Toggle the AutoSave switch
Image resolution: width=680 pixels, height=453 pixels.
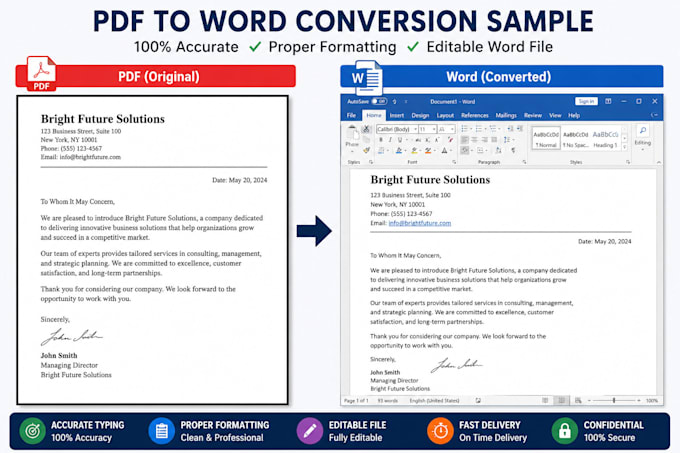pos(379,101)
